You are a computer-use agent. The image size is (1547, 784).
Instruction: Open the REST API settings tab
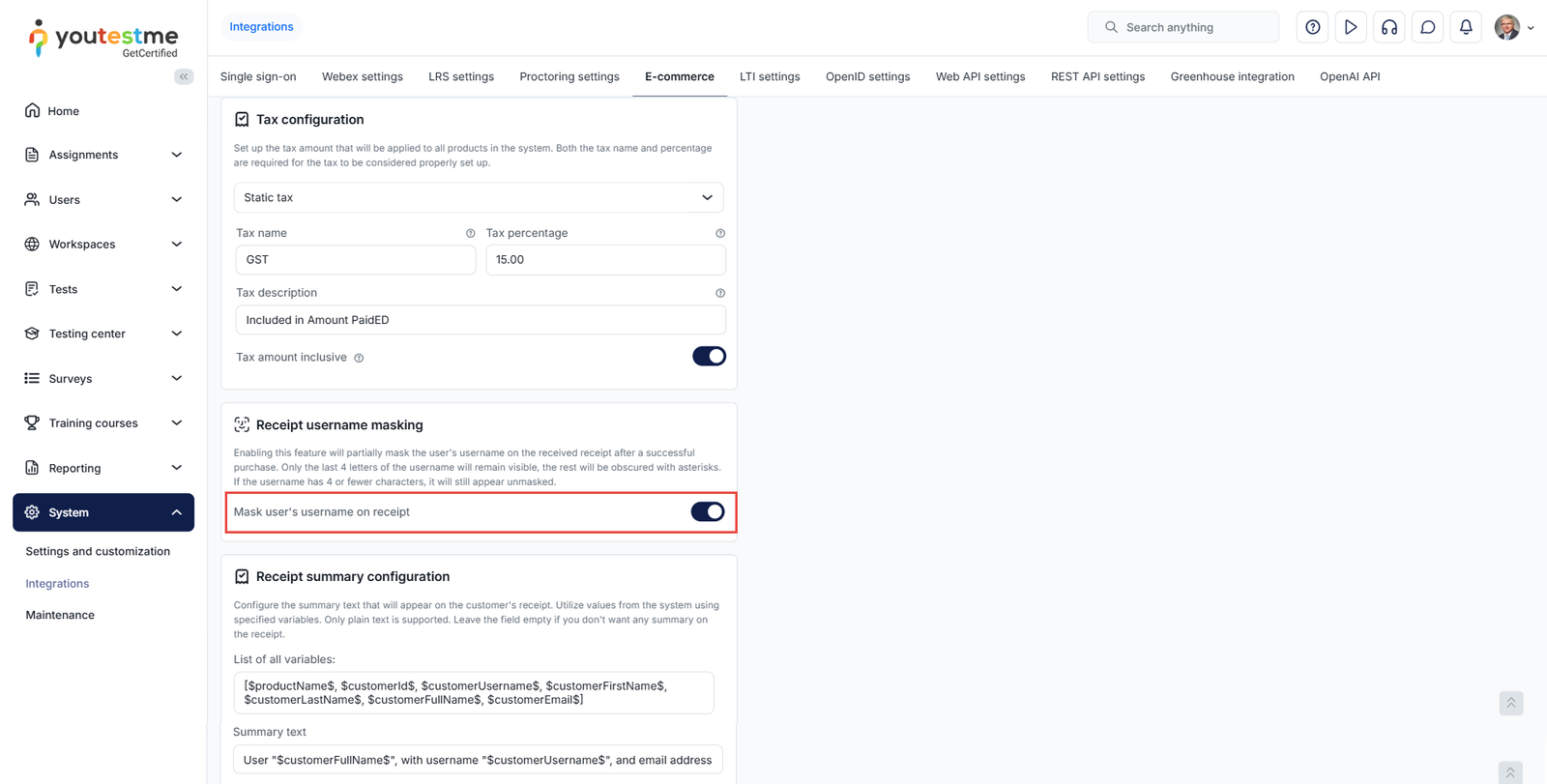[x=1097, y=76]
